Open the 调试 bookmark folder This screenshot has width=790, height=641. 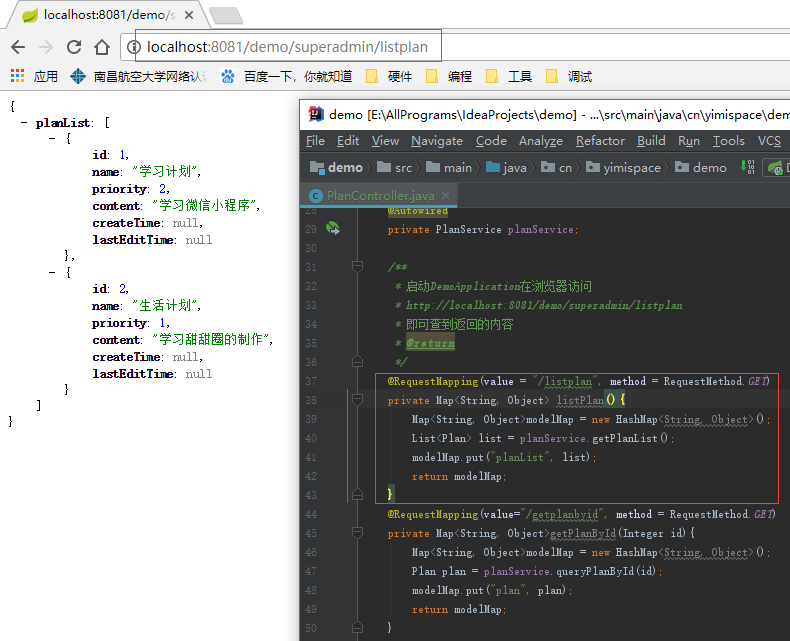pos(569,76)
